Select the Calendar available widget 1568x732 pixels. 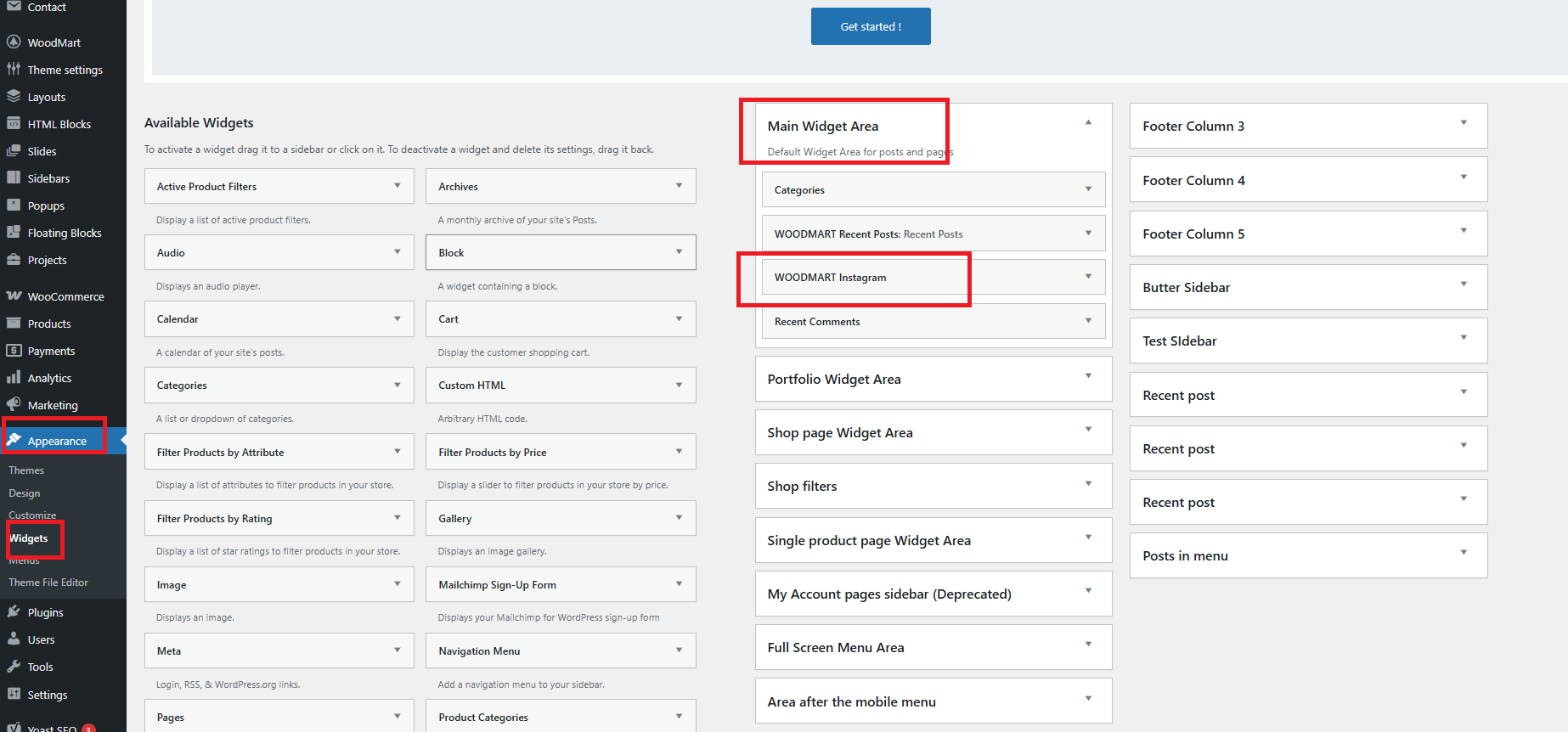(x=279, y=318)
